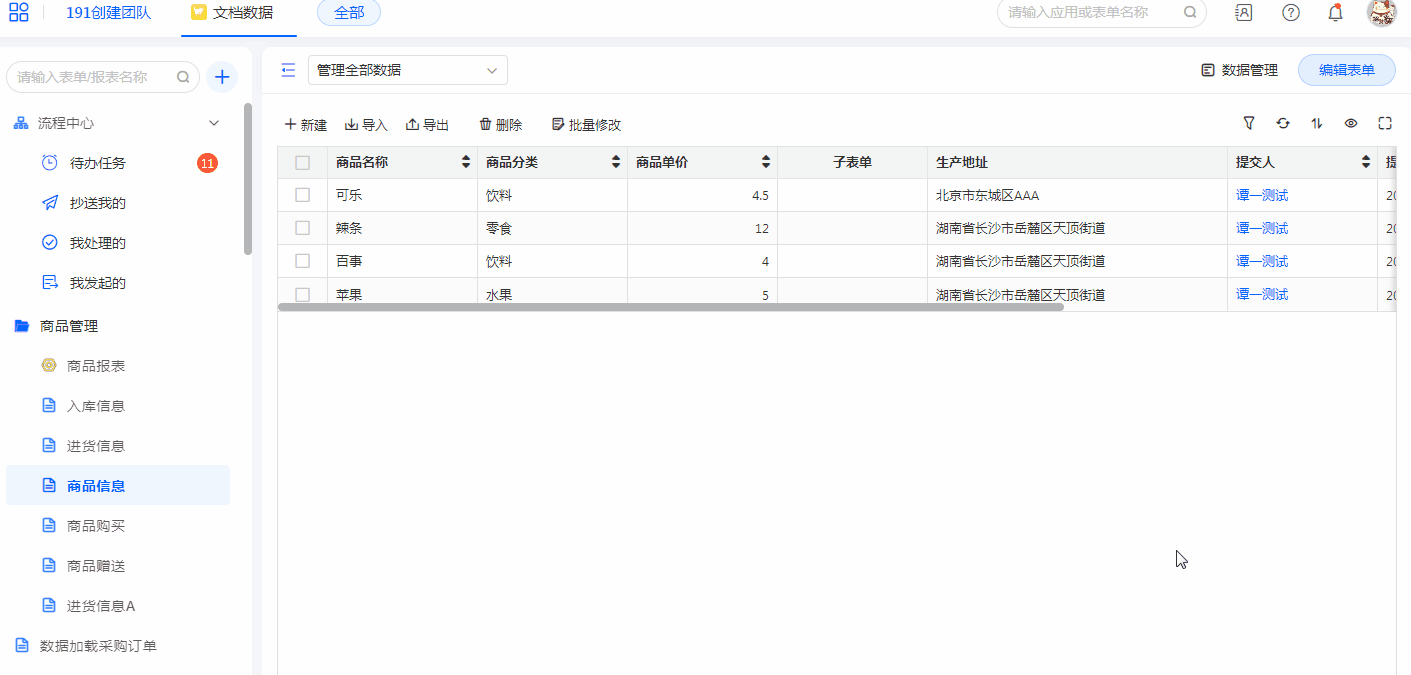Viewport: 1411px width, 675px height.
Task: Open the contacts address book icon
Action: (x=1244, y=13)
